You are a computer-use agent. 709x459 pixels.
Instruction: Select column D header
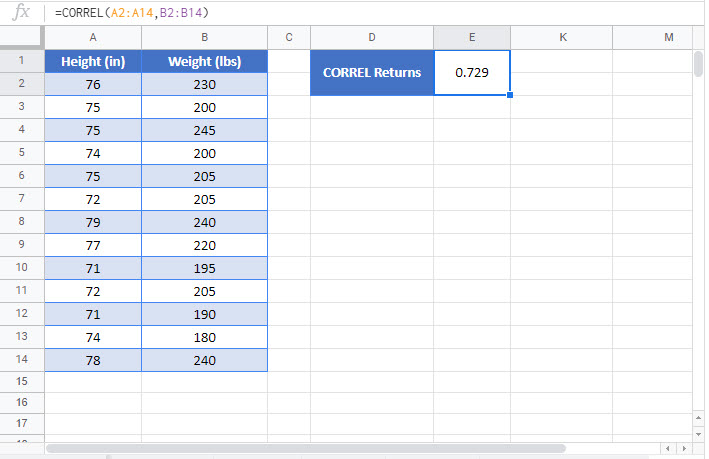coord(372,38)
